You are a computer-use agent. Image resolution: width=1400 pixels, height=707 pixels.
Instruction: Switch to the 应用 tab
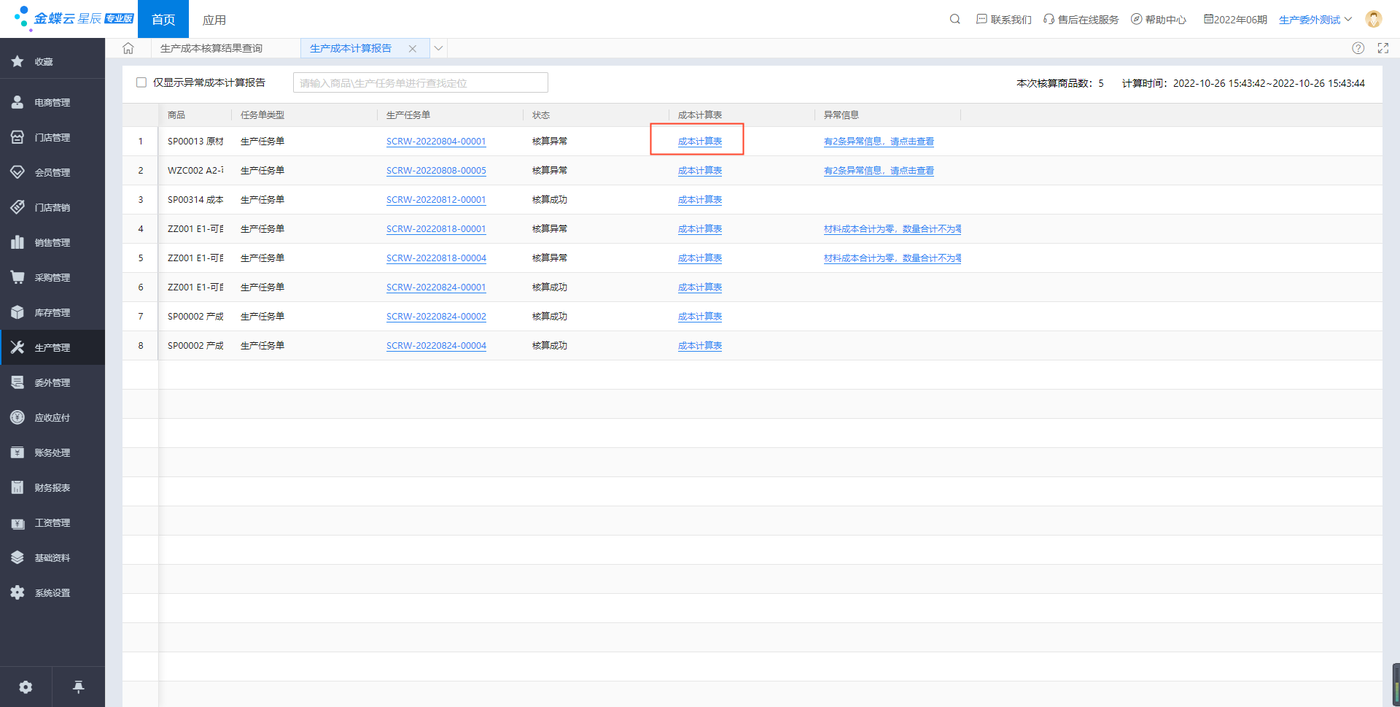[x=214, y=19]
